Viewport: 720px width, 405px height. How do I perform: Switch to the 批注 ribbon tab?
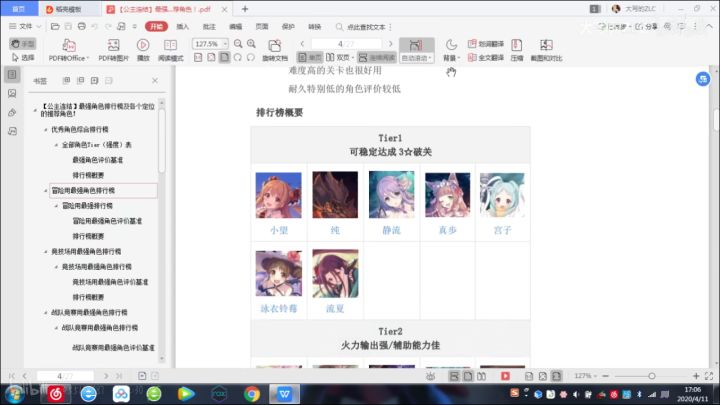tap(209, 27)
